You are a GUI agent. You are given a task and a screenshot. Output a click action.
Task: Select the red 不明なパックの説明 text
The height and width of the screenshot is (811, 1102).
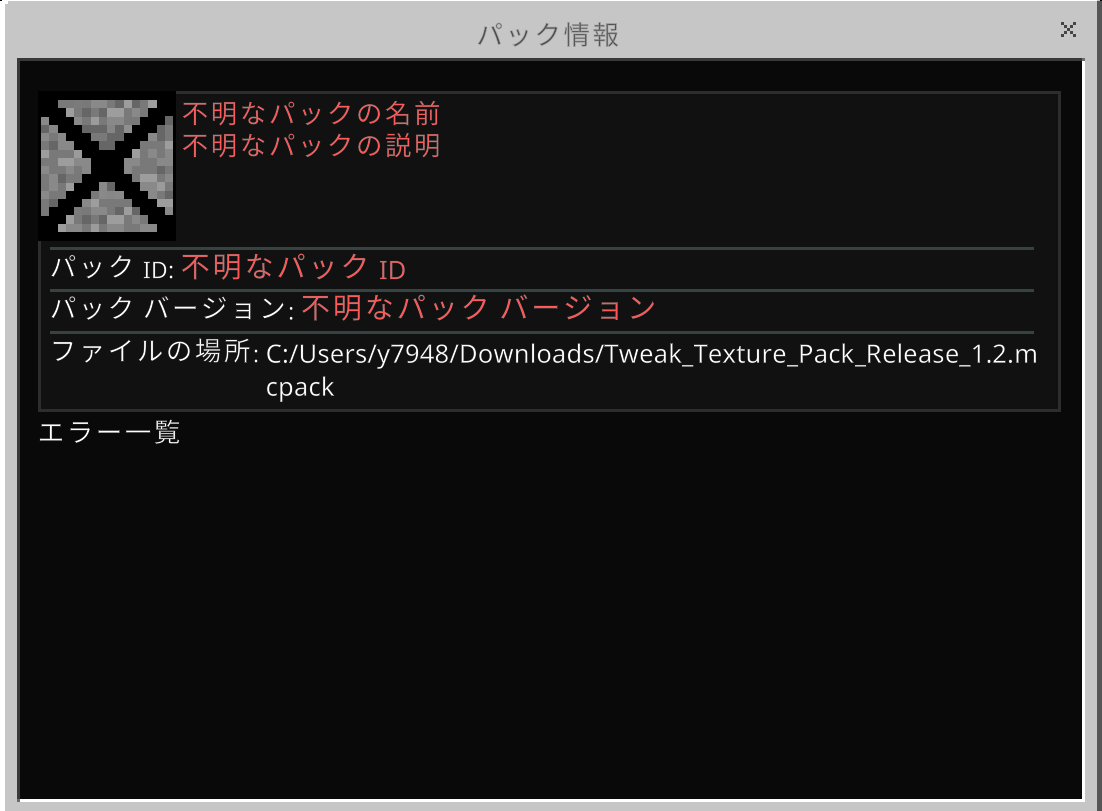(311, 146)
